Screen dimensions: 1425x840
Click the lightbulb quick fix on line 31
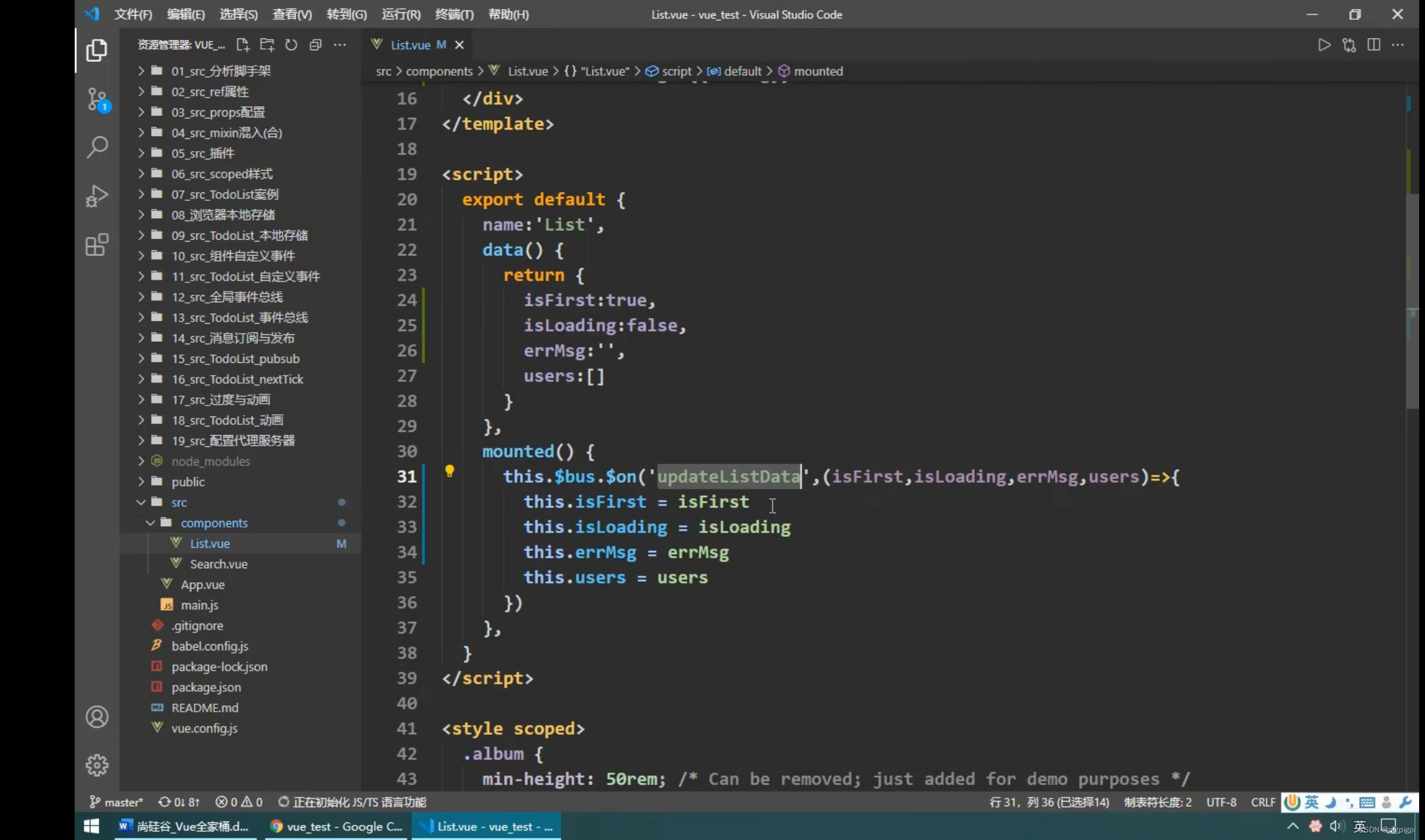(449, 471)
